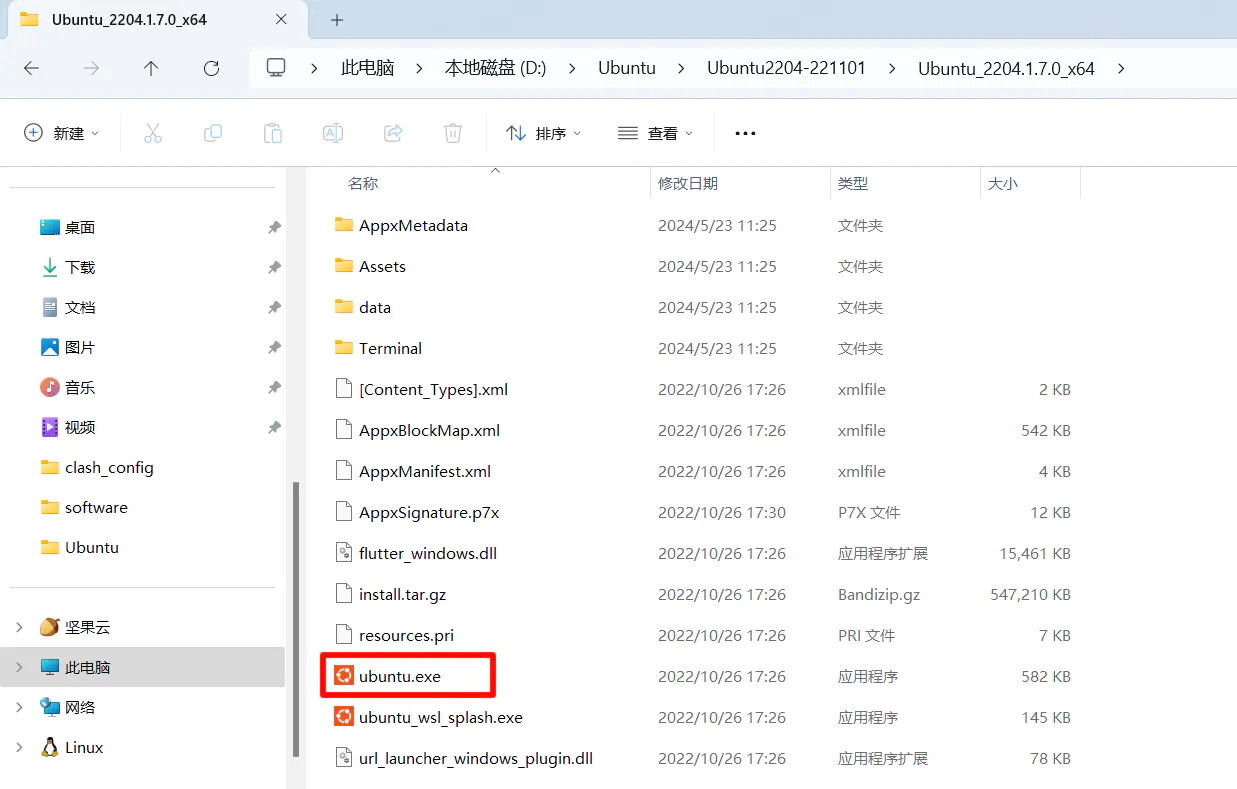Open Ubuntu folder in sidebar
Screen dimensions: 1237x789
coord(92,548)
